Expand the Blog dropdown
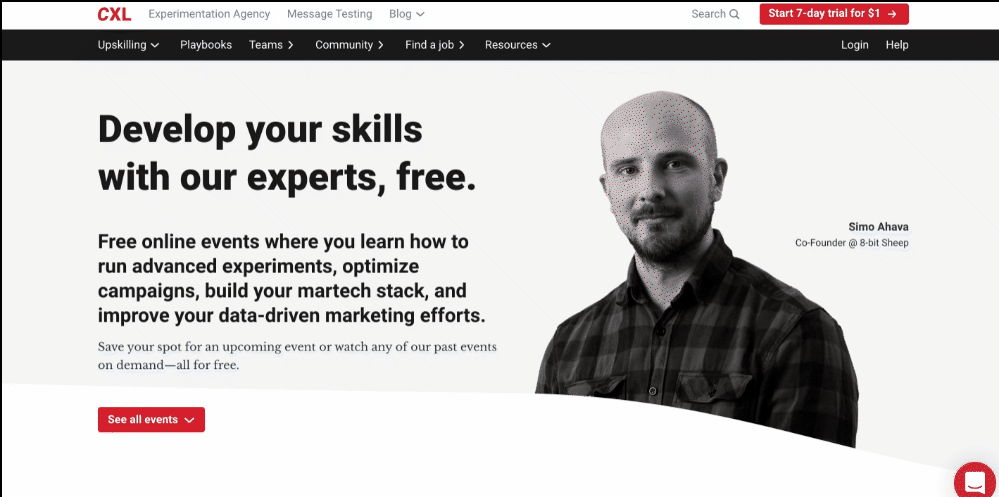This screenshot has height=497, width=999. tap(406, 14)
